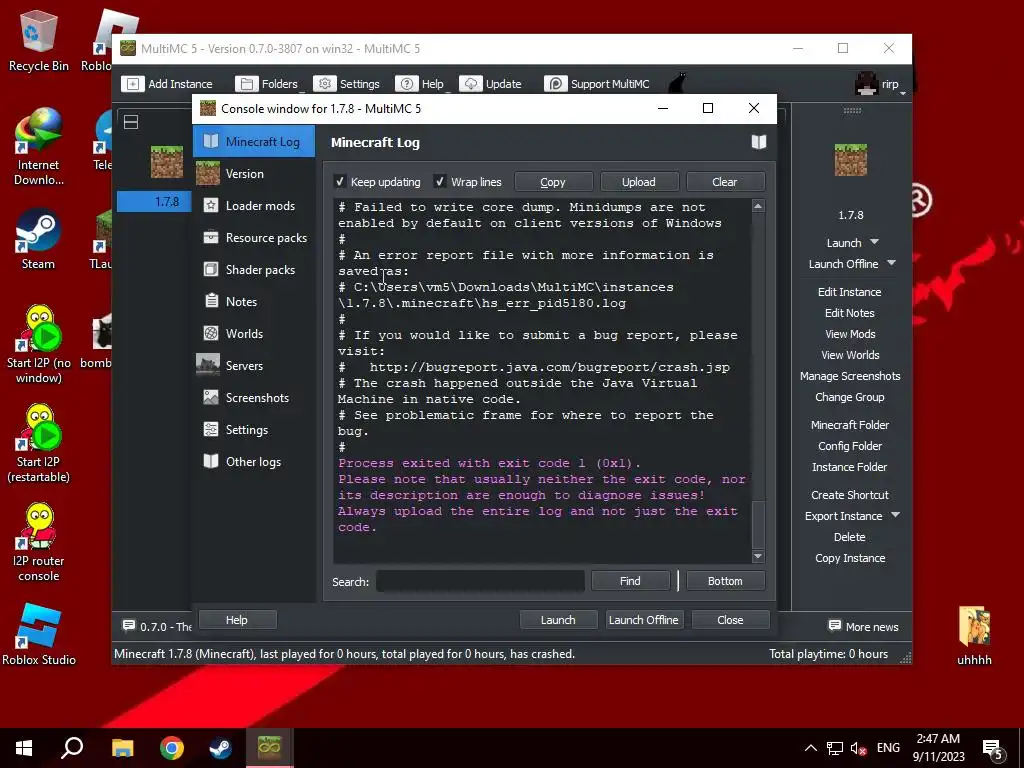Expand the Launch Offline dropdown arrow
This screenshot has width=1024, height=768.
[x=891, y=263]
